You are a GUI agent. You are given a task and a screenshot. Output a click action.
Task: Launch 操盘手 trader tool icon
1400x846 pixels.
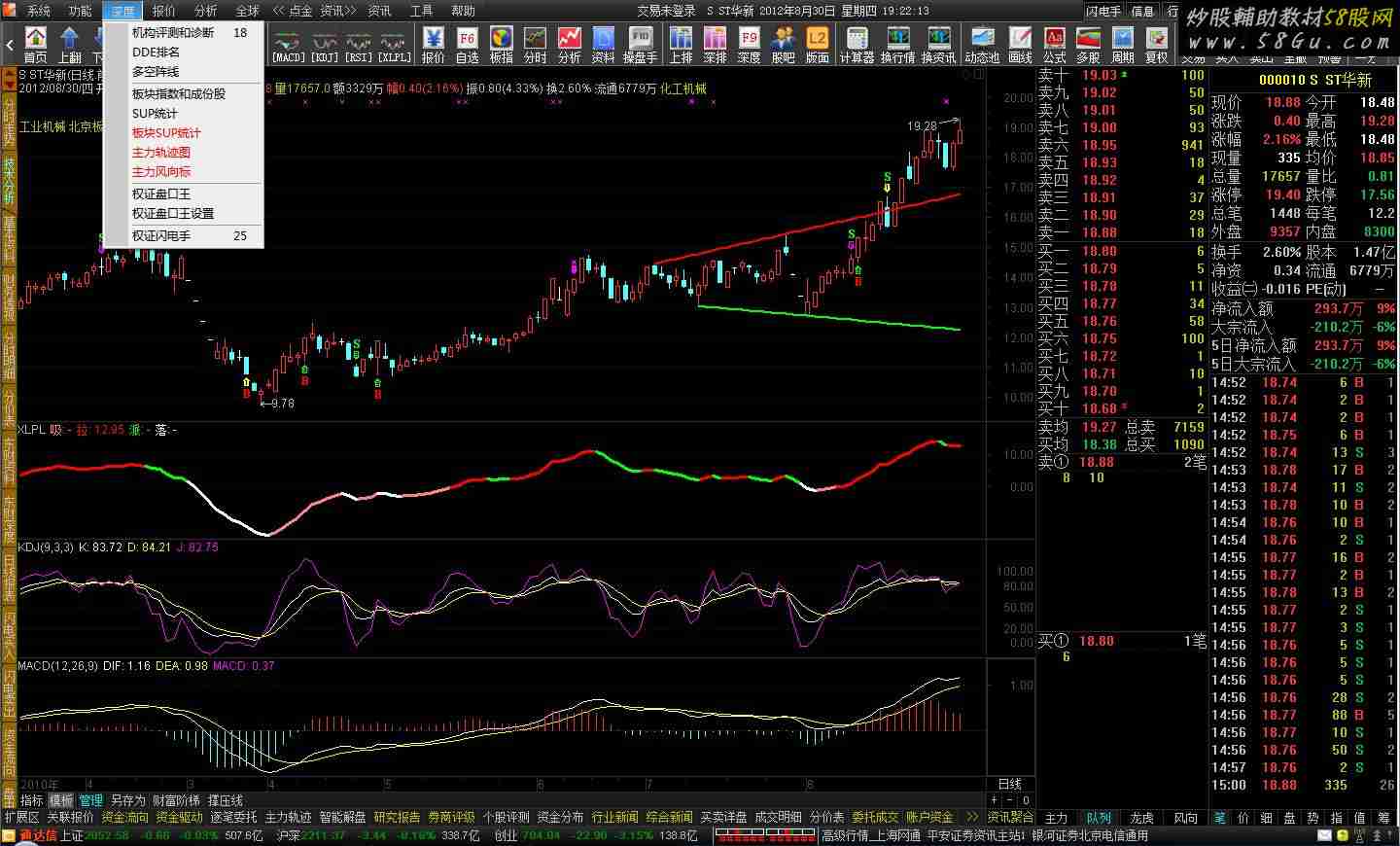coord(640,45)
